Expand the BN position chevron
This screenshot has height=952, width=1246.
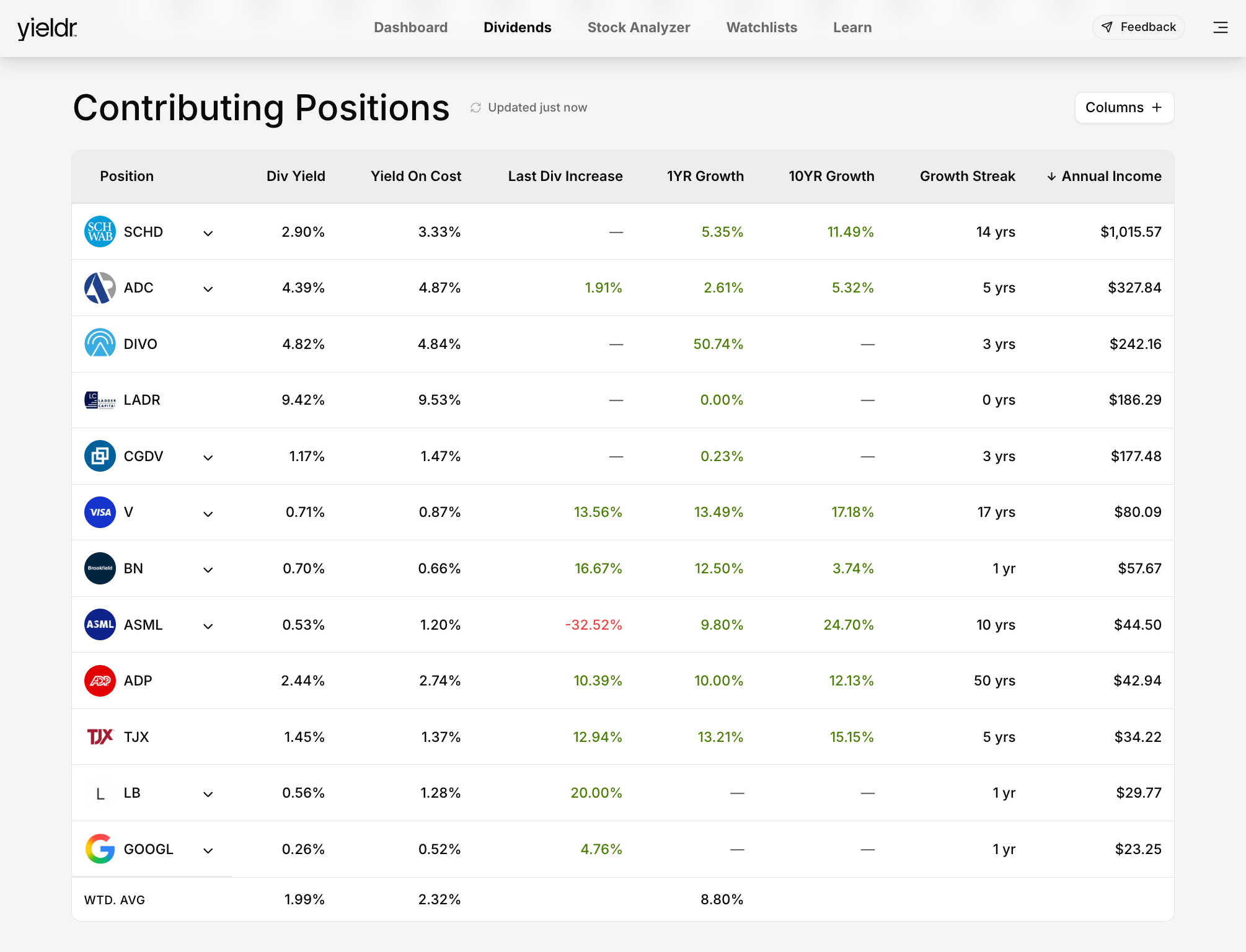[x=208, y=570]
